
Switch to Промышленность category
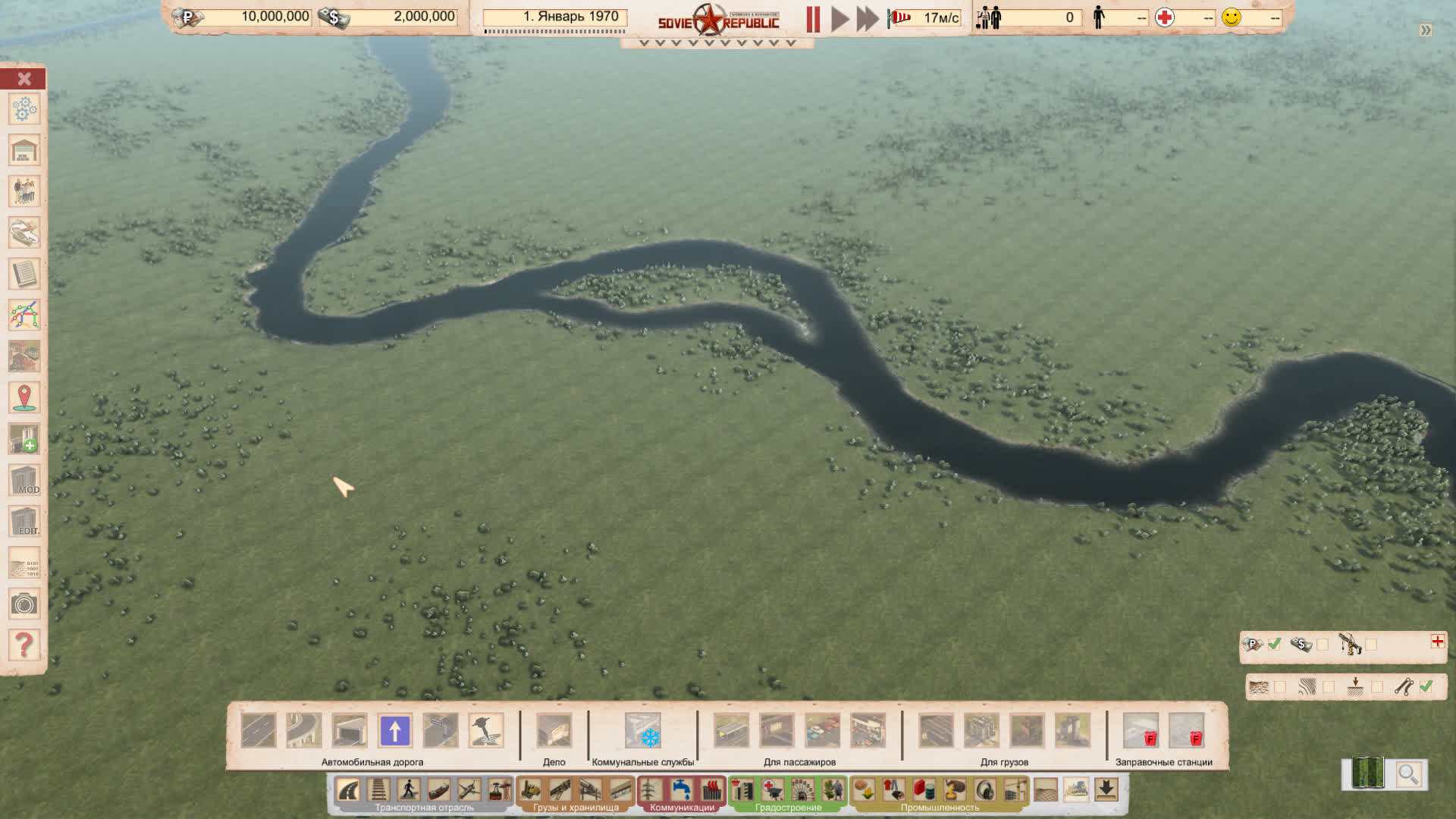pyautogui.click(x=940, y=808)
